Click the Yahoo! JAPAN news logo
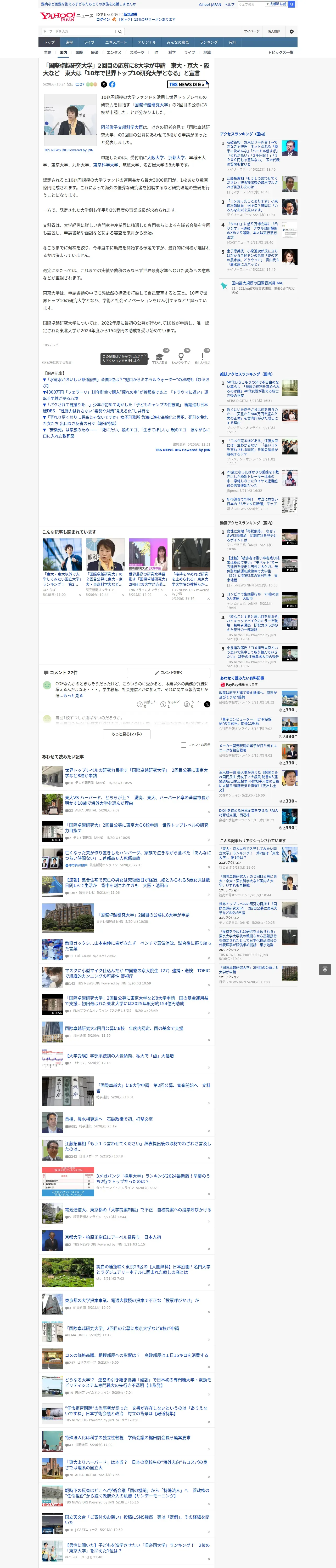 coord(66,16)
